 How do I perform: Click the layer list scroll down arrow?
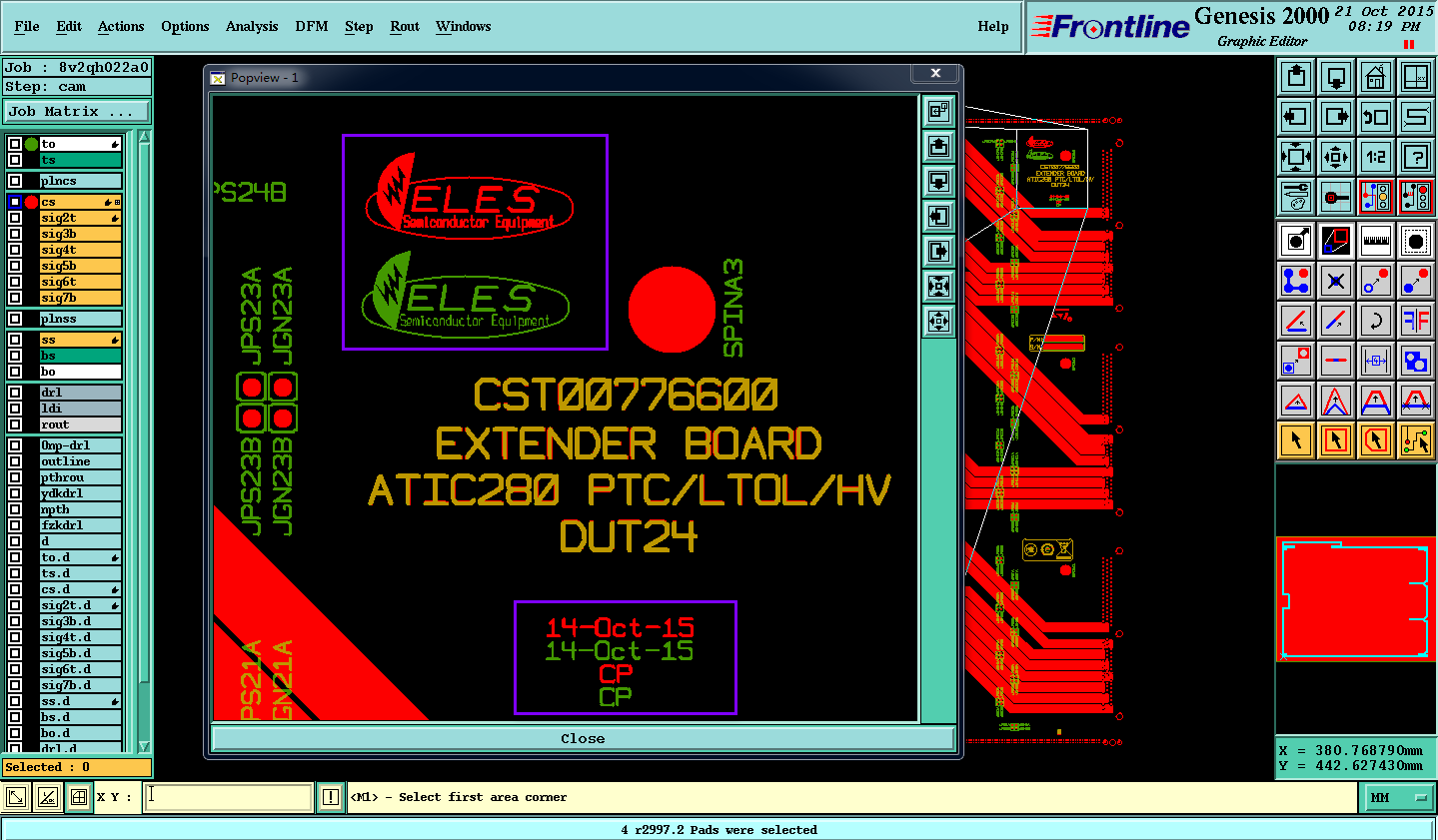point(144,746)
